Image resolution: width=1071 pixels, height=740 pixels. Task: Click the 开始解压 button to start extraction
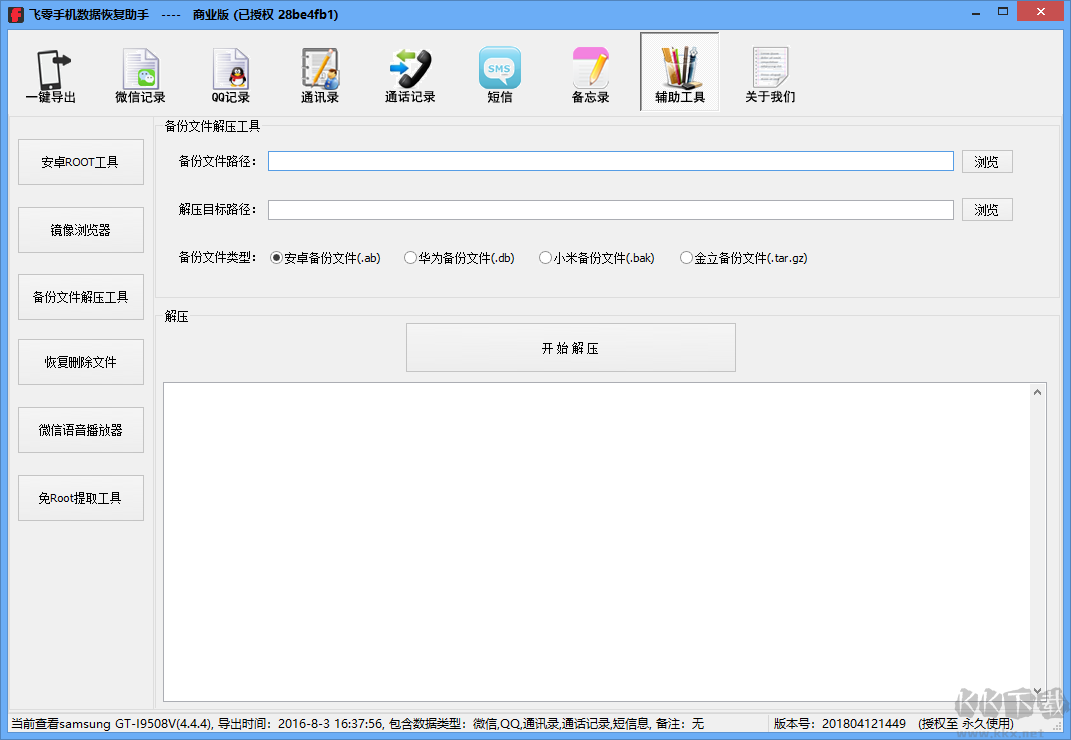tap(570, 347)
